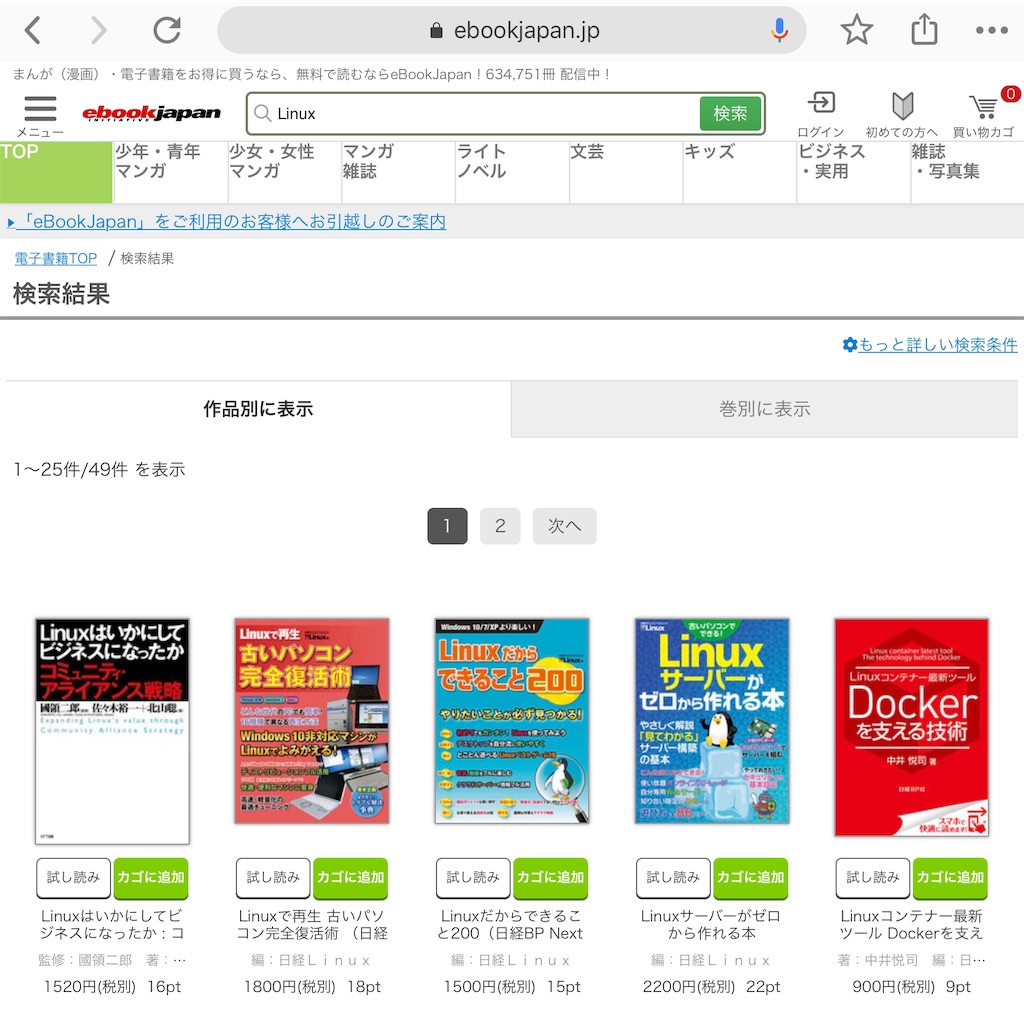Viewport: 1024px width, 1013px height.
Task: Open the Dockerを支える技術 book cover
Action: click(x=912, y=727)
